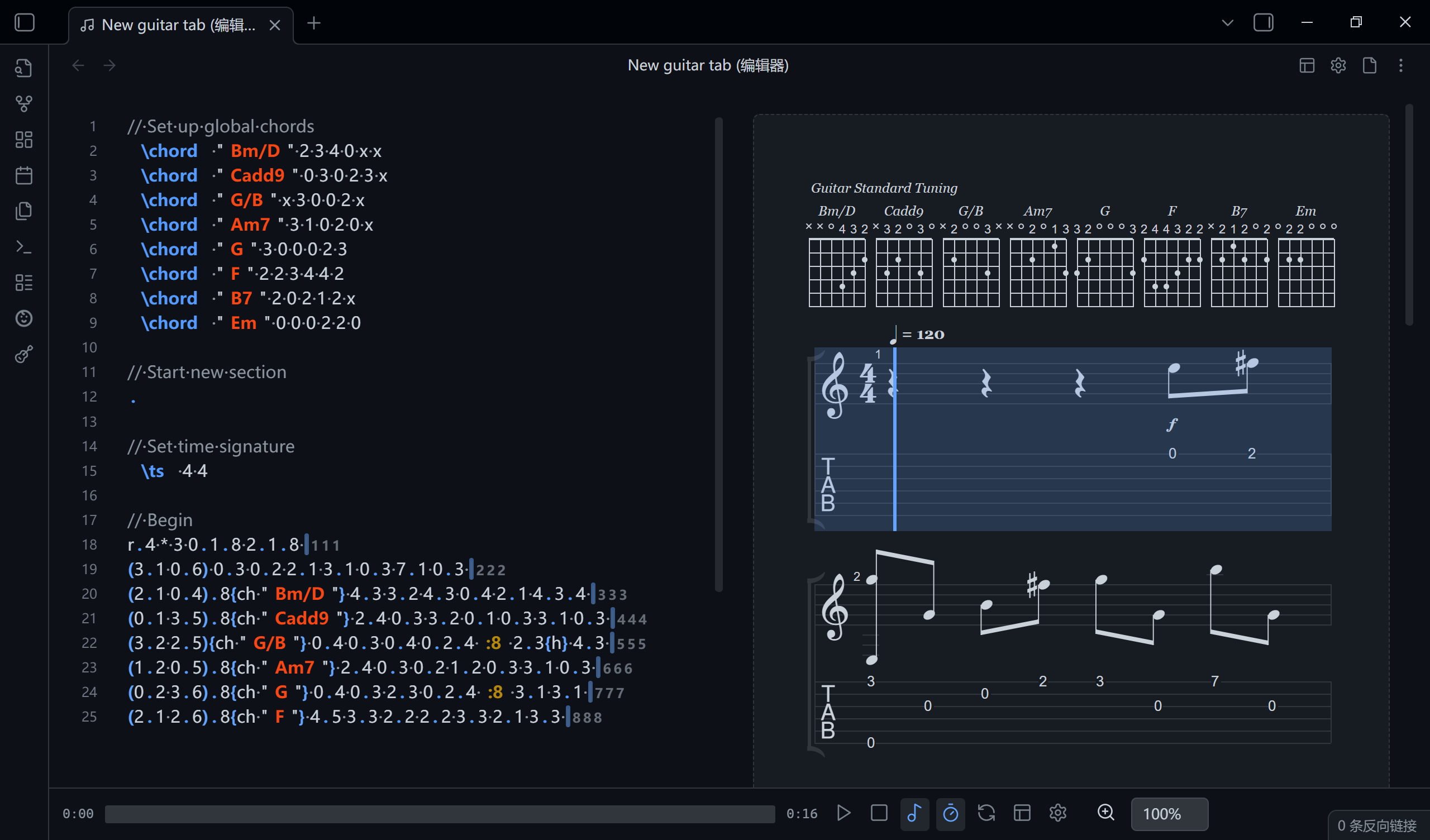Open the command palette terminal icon
This screenshot has width=1430, height=840.
[24, 247]
